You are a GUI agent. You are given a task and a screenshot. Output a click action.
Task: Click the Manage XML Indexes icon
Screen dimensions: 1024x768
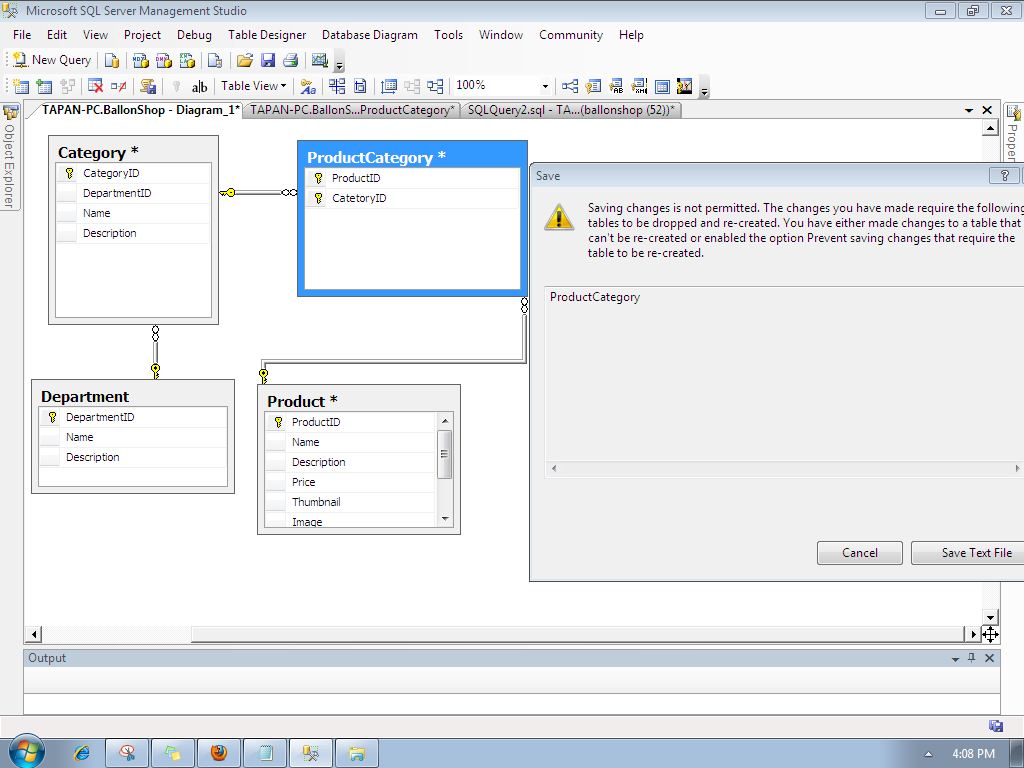641,86
